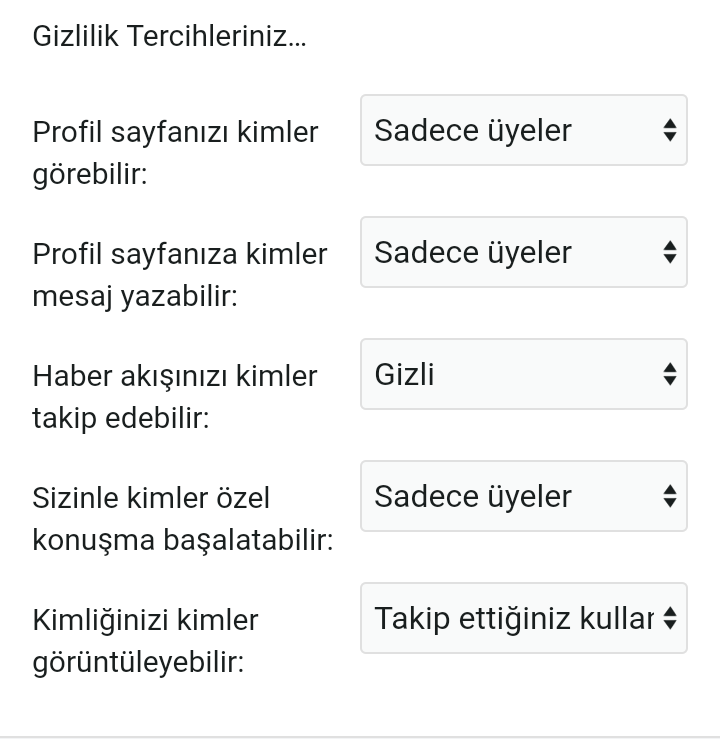The image size is (720, 739).
Task: Click the arrow icon on profile message dropdown
Action: [670, 252]
